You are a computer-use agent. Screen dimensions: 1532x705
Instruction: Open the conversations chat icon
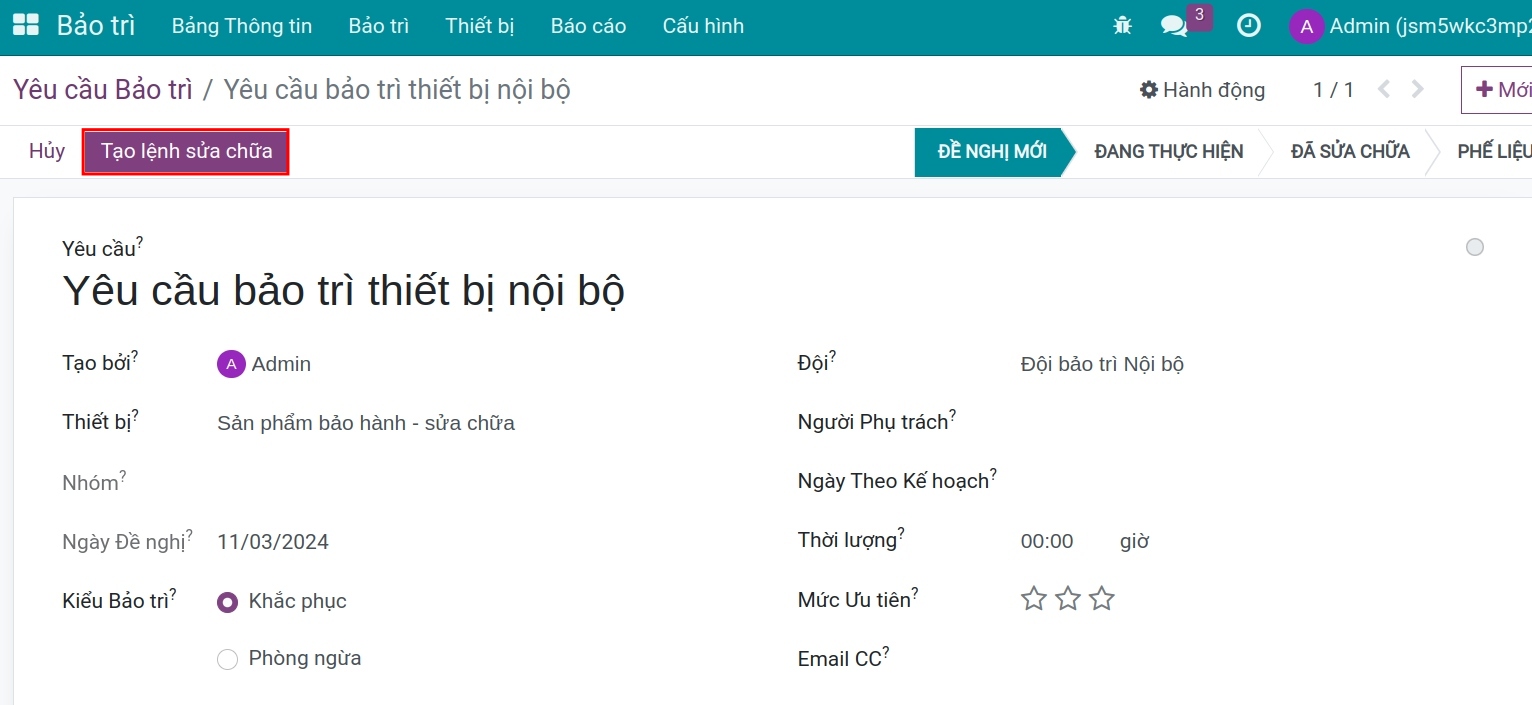1174,26
